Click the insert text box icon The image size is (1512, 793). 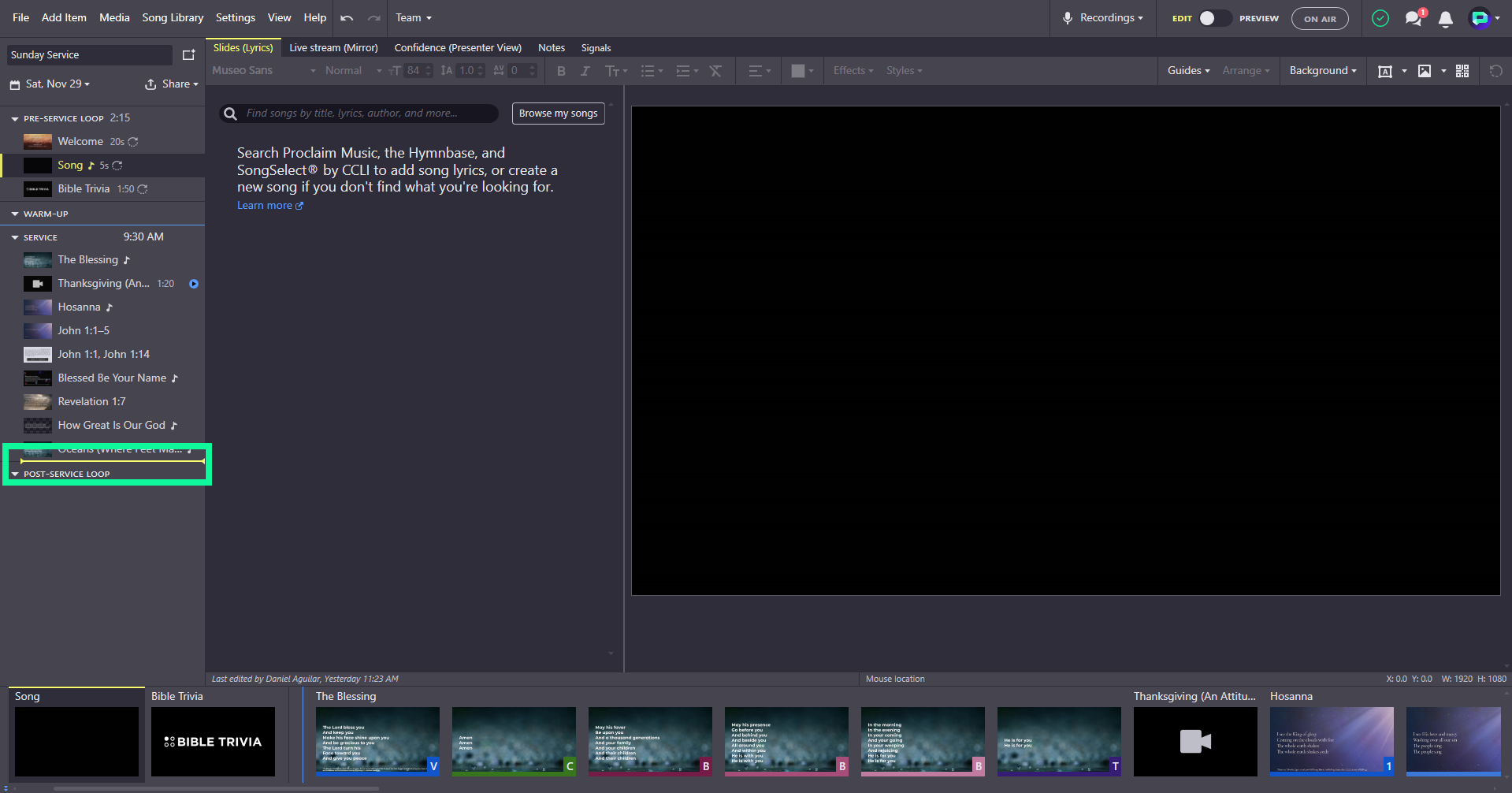(1384, 71)
